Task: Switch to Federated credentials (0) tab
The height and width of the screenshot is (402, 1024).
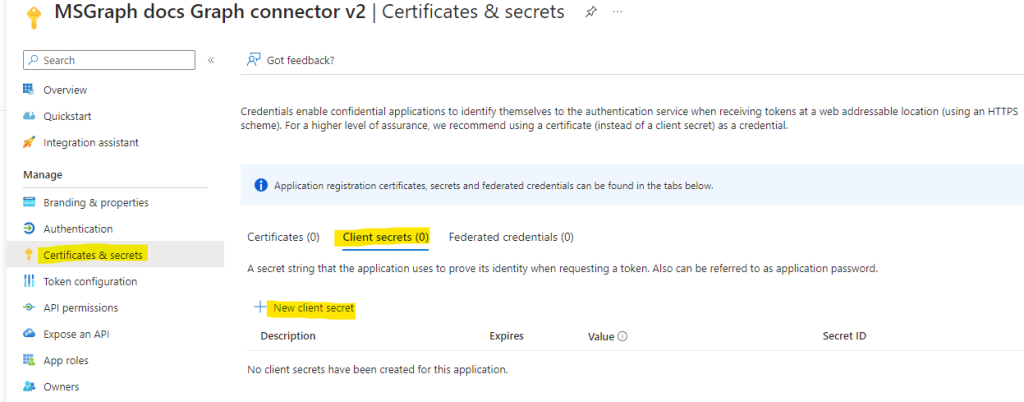Action: (x=511, y=237)
